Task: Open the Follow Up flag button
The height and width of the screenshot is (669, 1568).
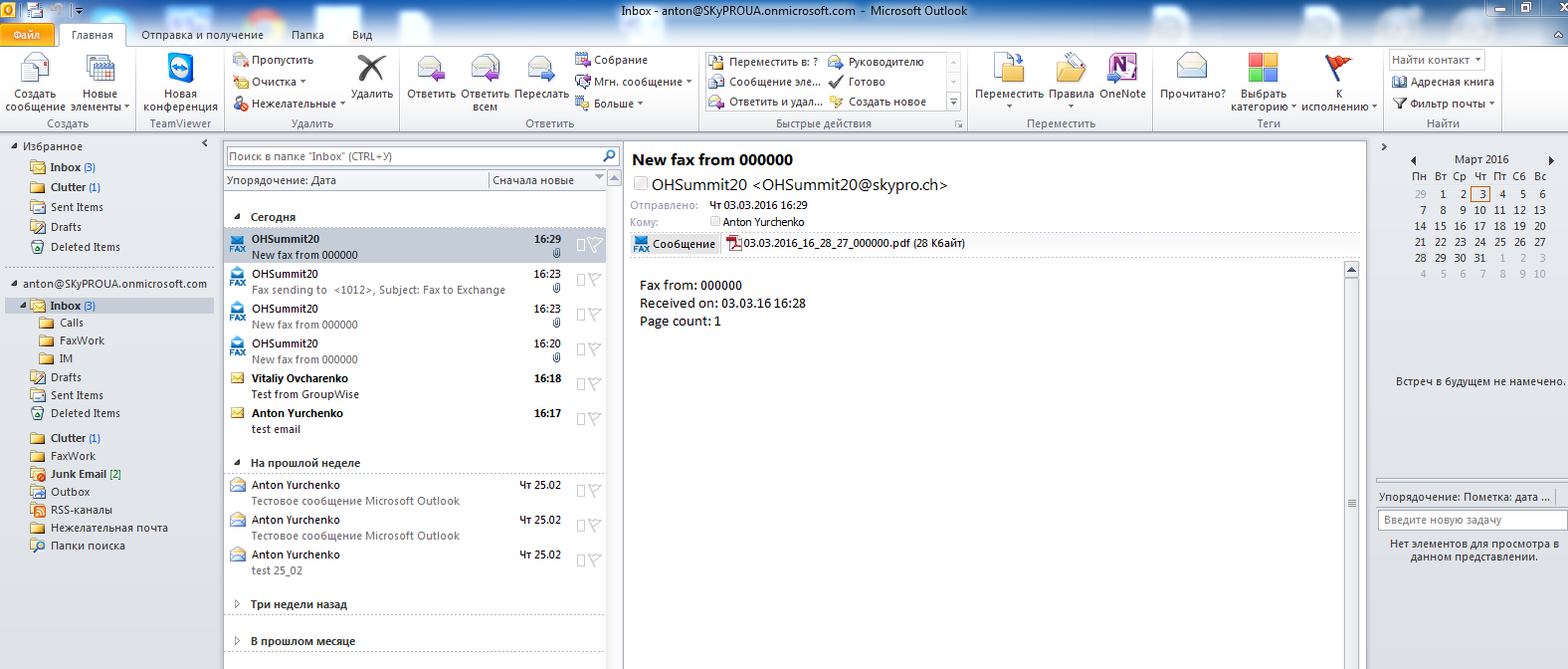Action: click(x=1339, y=83)
